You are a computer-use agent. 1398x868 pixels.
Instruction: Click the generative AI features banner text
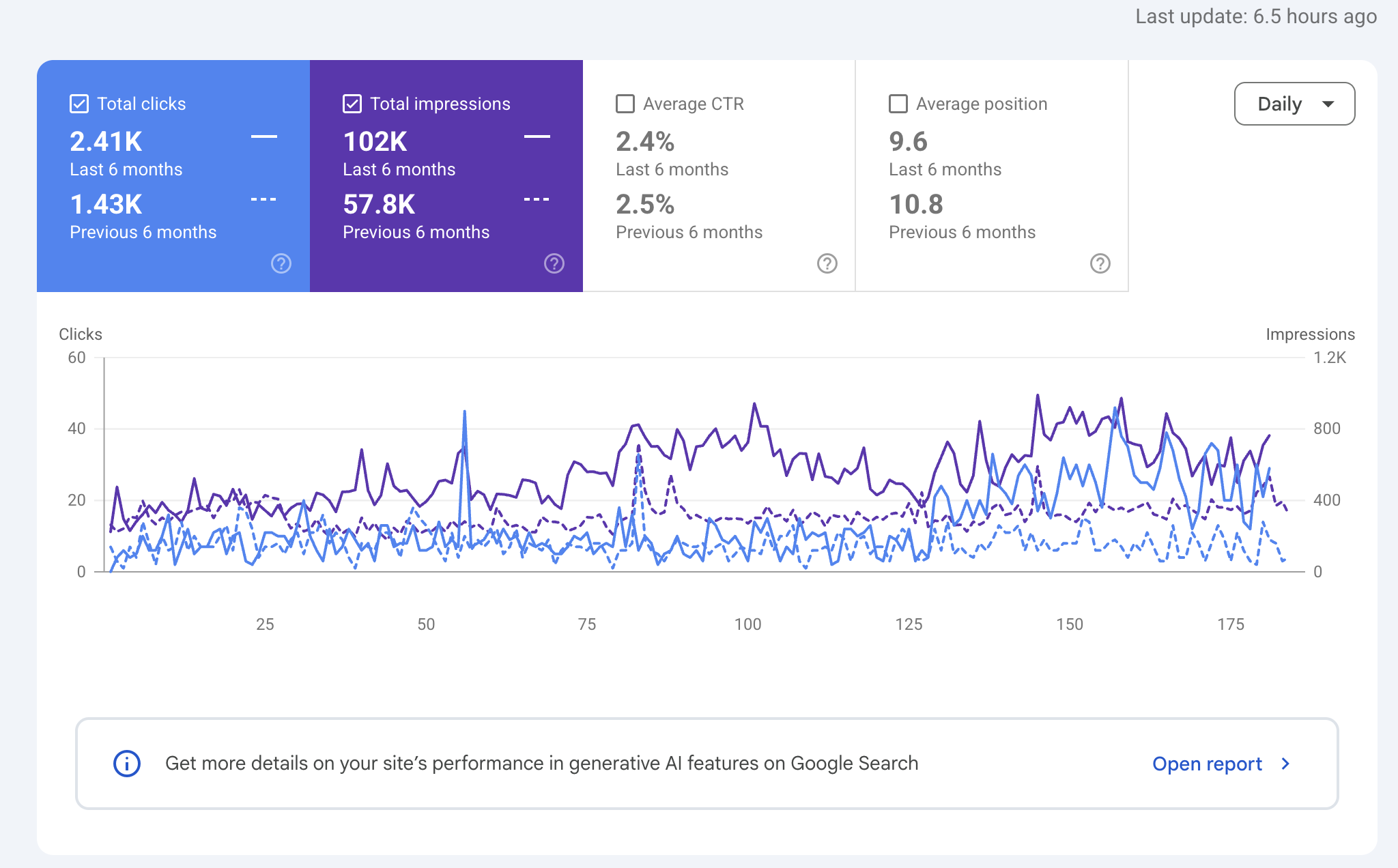pos(541,763)
